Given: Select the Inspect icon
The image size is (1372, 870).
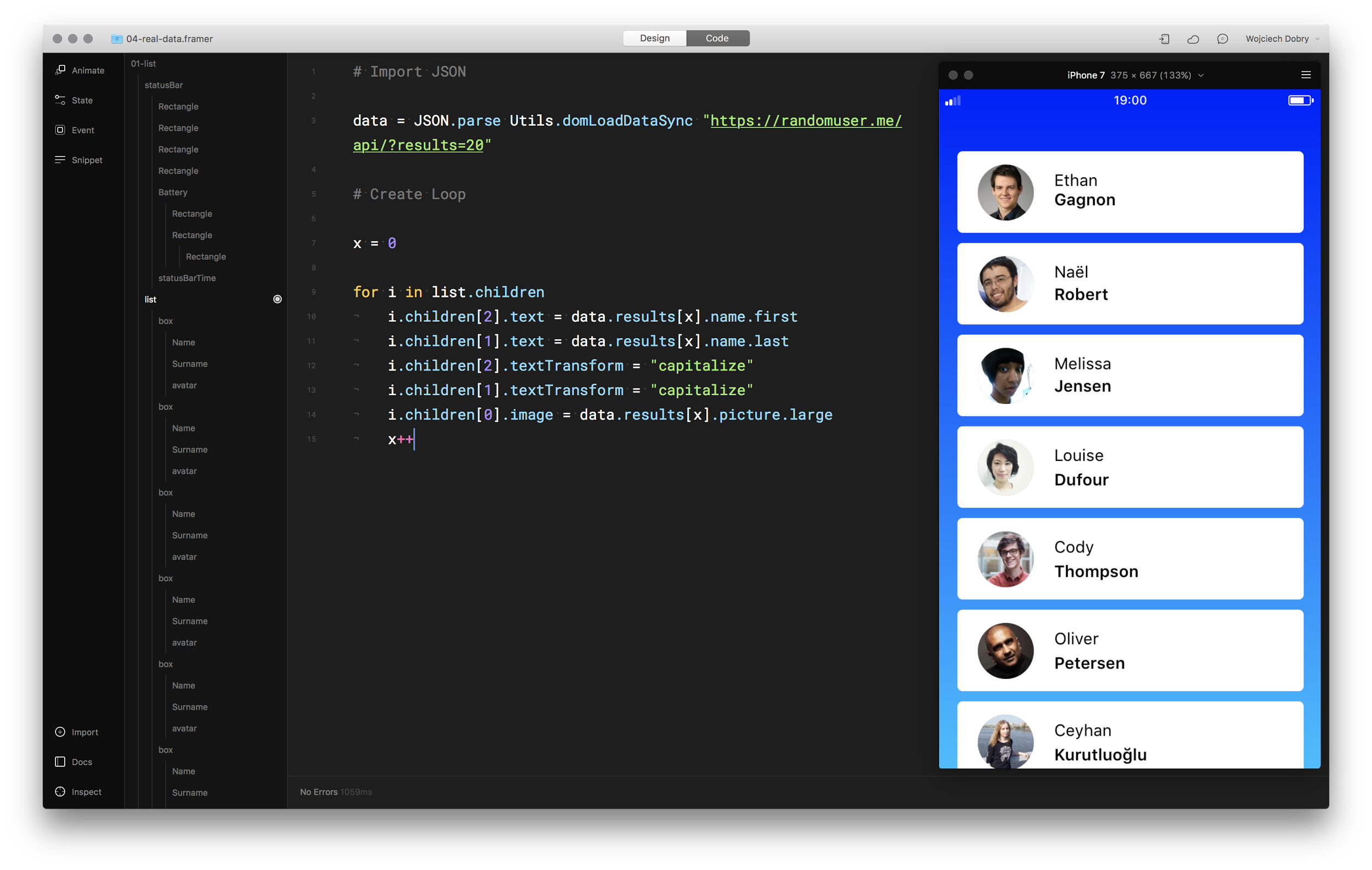Looking at the screenshot, I should [x=60, y=792].
